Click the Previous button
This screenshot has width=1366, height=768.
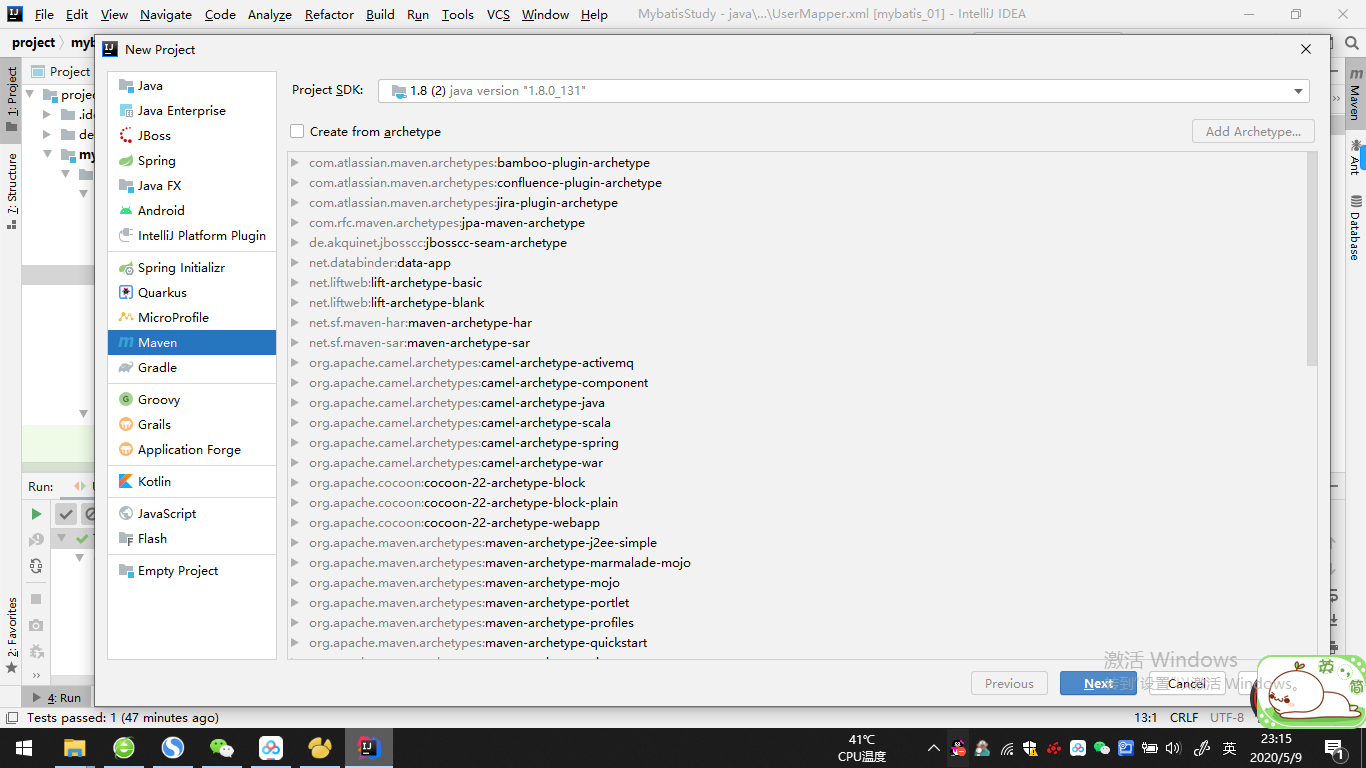click(1009, 684)
